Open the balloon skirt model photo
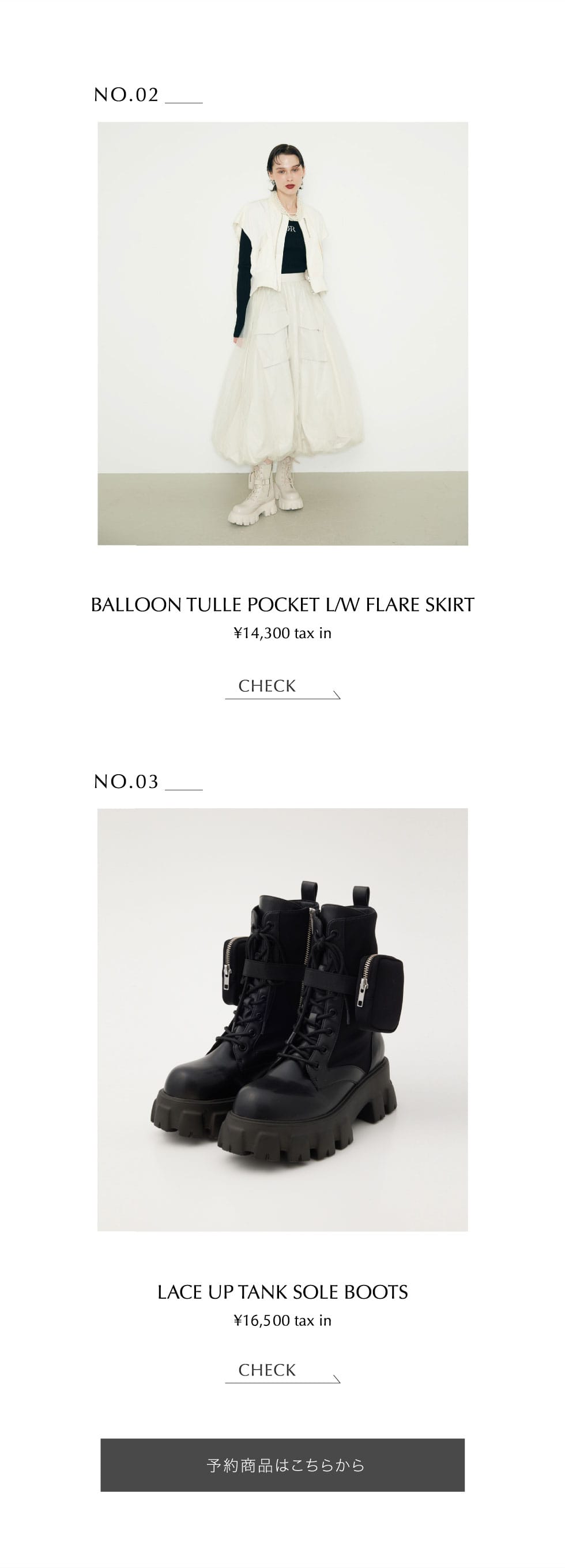 click(x=282, y=334)
